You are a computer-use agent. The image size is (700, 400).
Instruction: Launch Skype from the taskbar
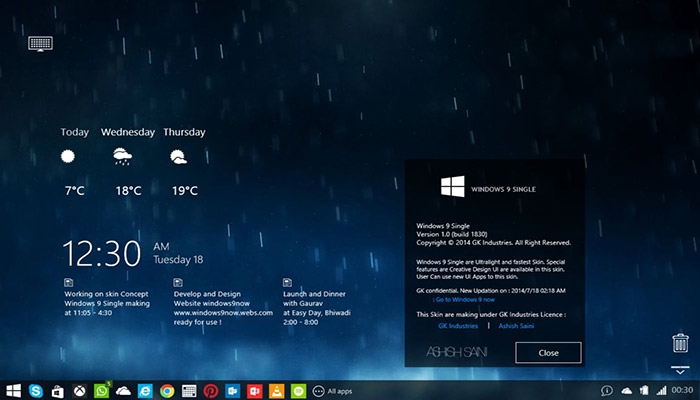pyautogui.click(x=36, y=391)
